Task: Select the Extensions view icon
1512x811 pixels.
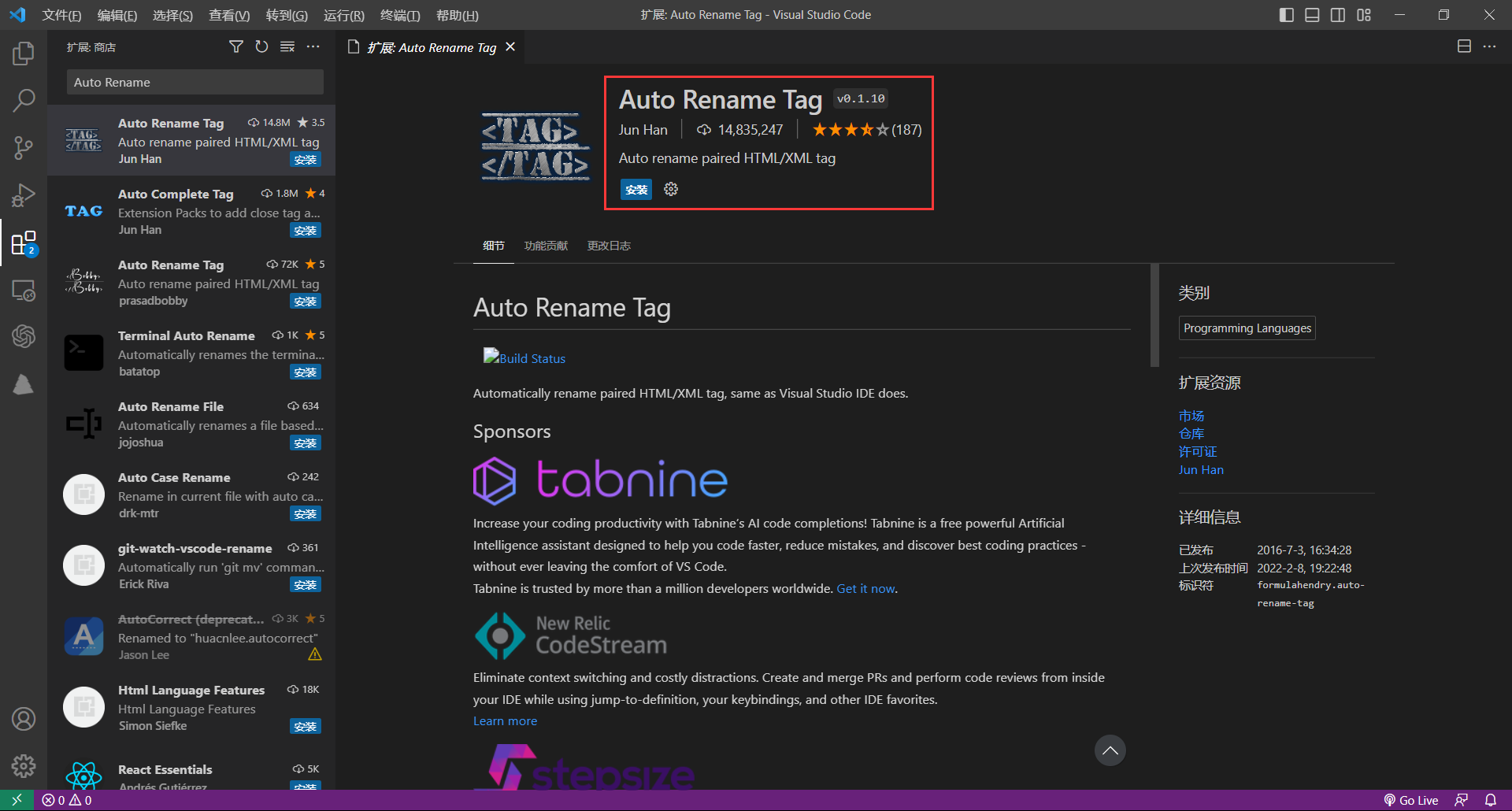Action: tap(24, 243)
